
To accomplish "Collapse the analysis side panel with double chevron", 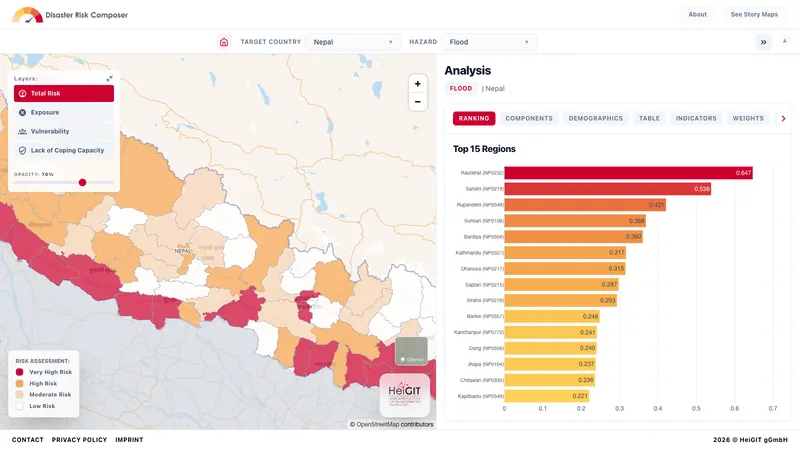I will coord(763,42).
